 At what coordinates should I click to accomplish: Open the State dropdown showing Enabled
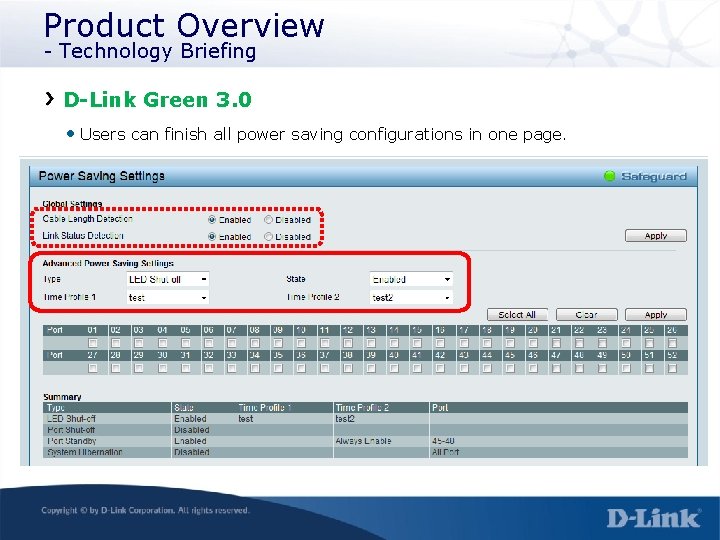[x=411, y=279]
